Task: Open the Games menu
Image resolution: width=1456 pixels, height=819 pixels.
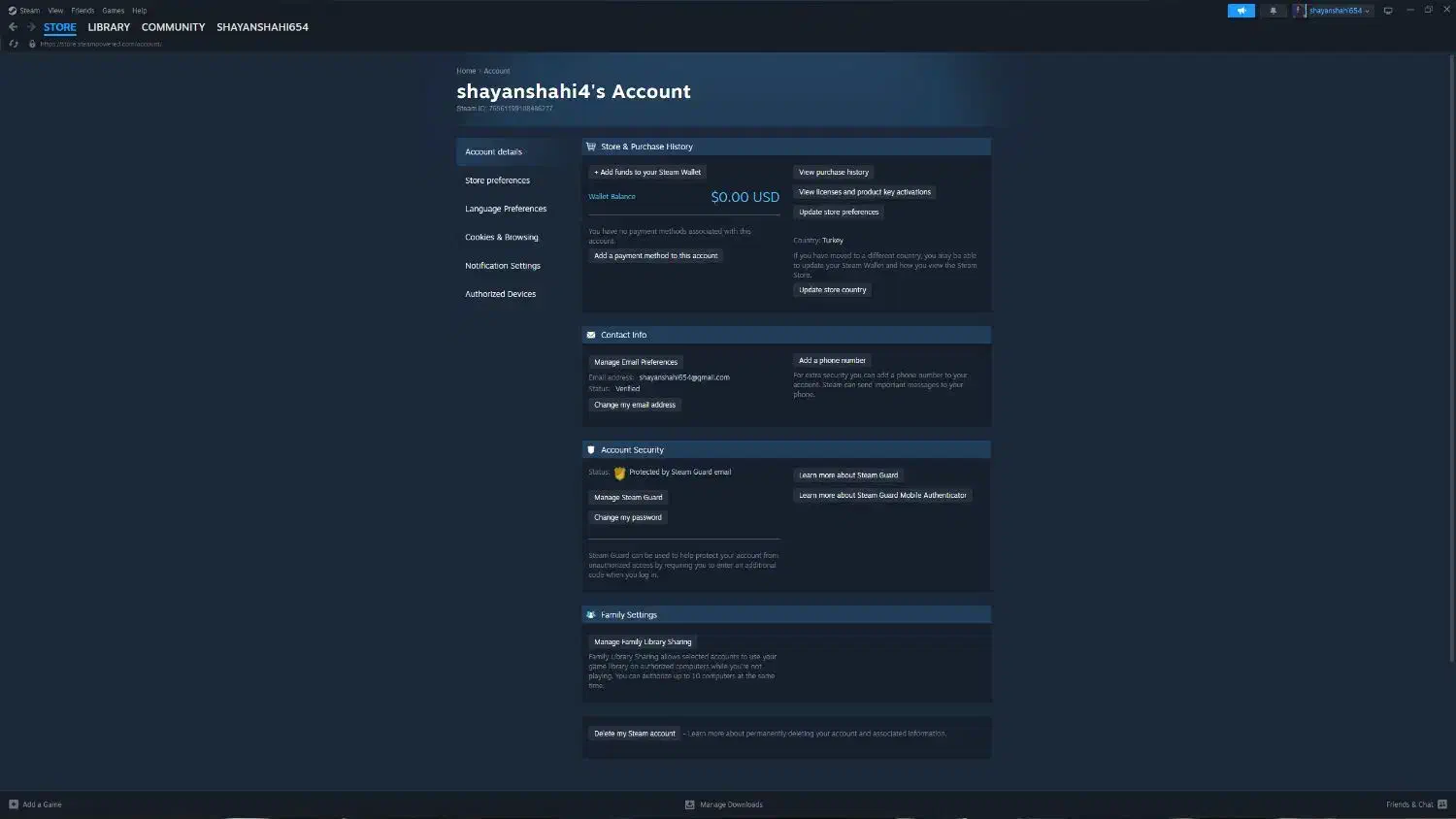Action: [x=113, y=11]
